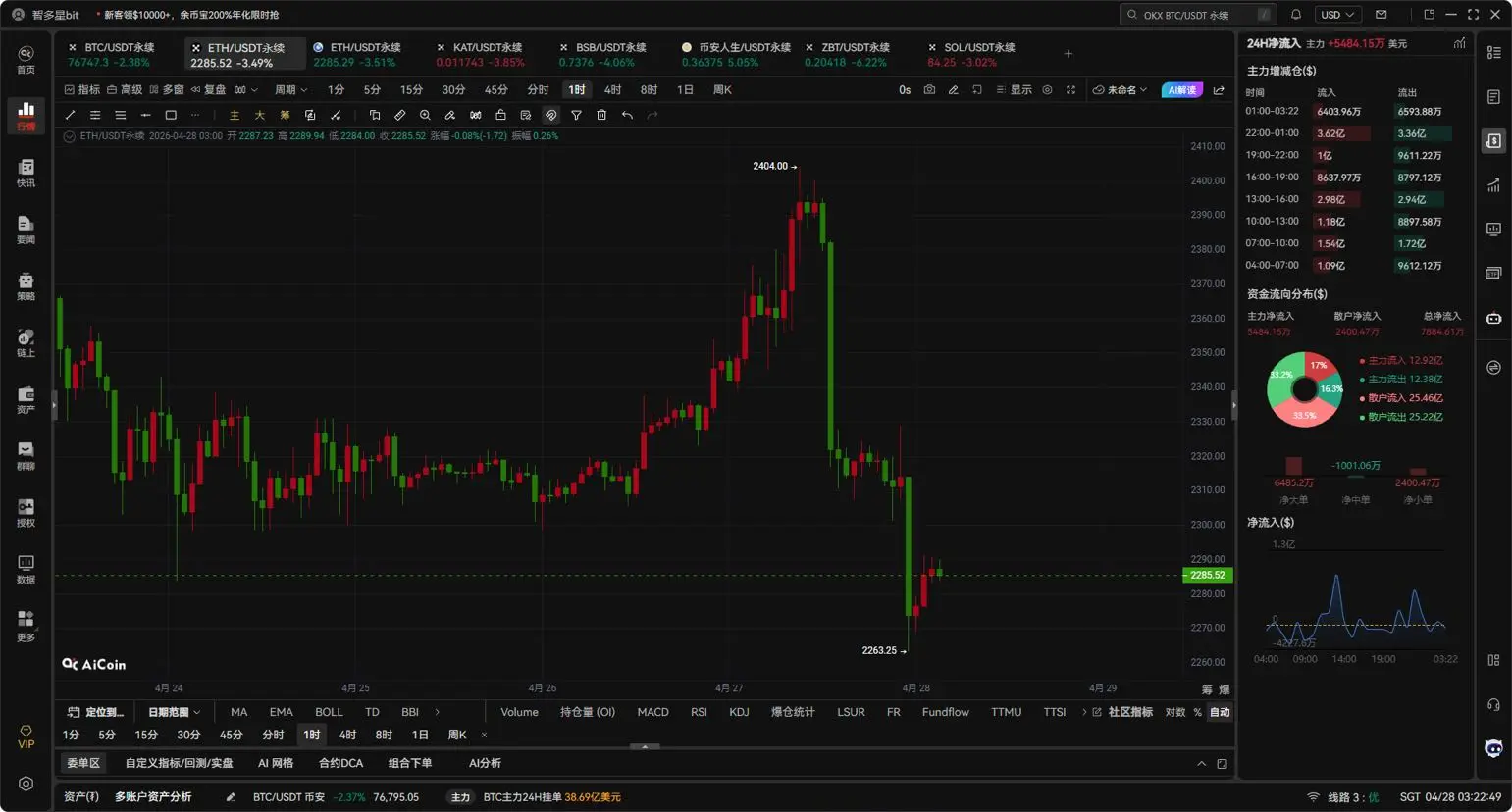Open 多账户资产分析 in status bar
The width and height of the screenshot is (1512, 812).
(x=153, y=797)
